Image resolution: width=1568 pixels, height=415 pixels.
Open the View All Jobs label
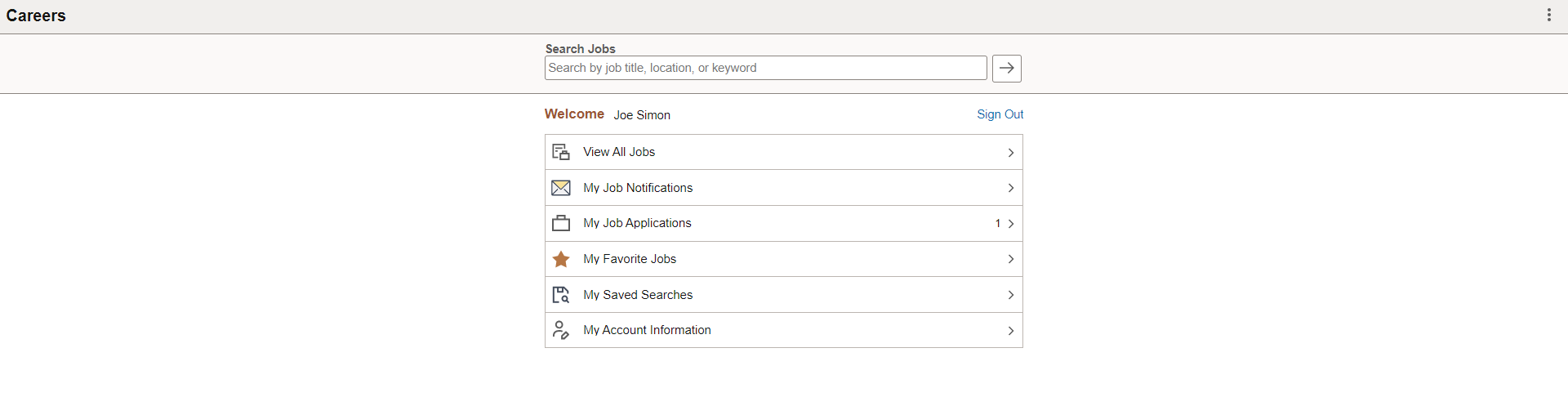(619, 152)
